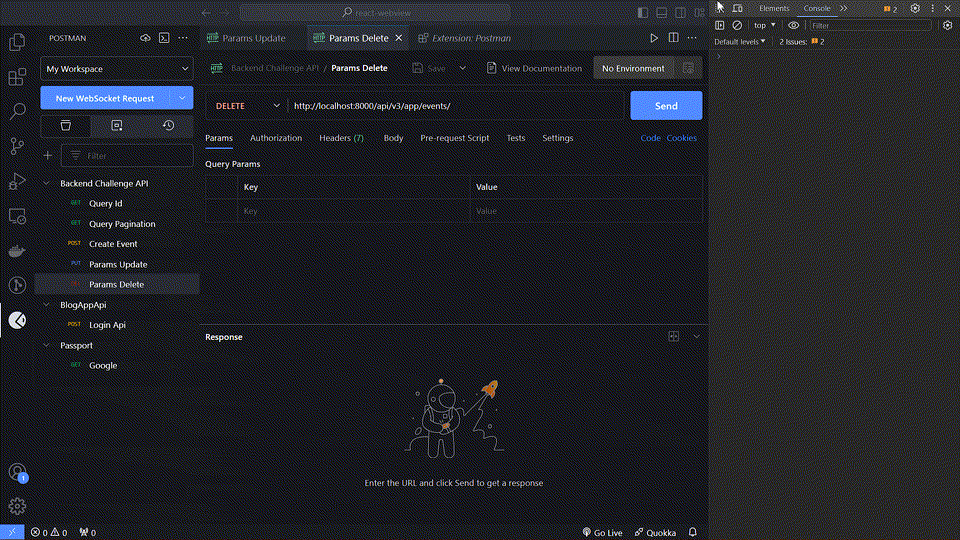Open the DELETE method dropdown
This screenshot has width=960, height=540.
pyautogui.click(x=247, y=106)
